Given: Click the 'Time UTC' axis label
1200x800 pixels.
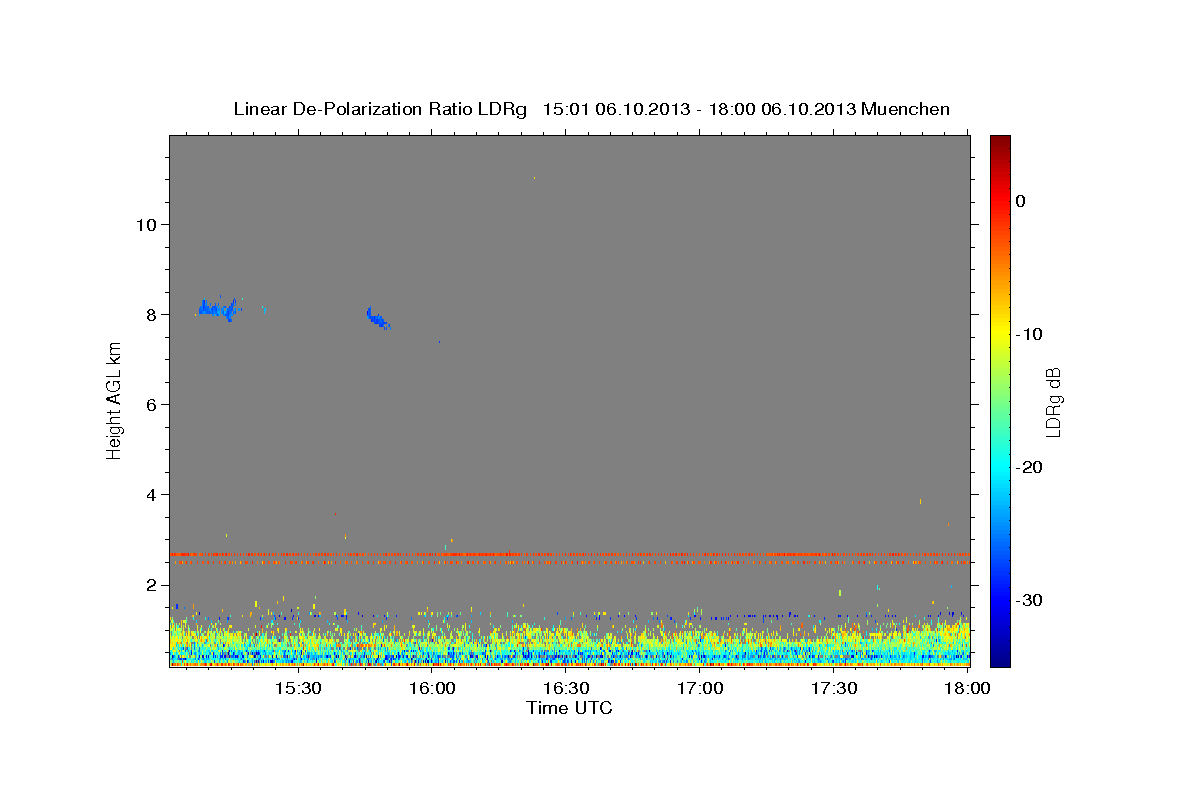Looking at the screenshot, I should (569, 708).
